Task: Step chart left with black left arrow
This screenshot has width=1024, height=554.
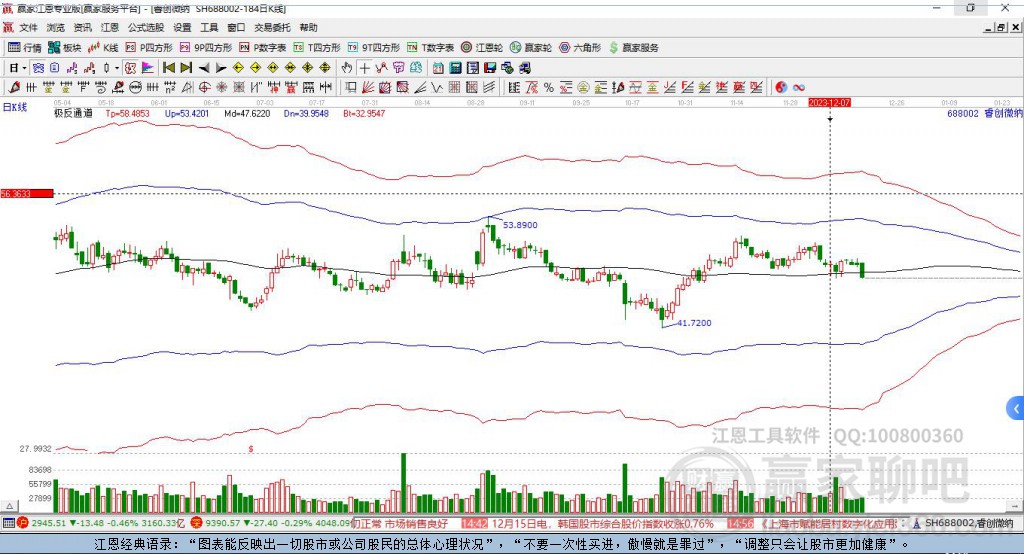Action: coord(204,68)
